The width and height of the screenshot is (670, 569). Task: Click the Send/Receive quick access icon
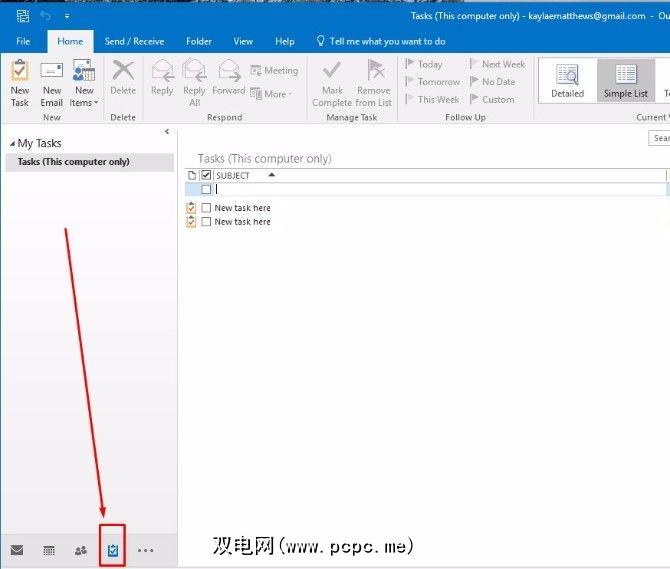(x=23, y=16)
